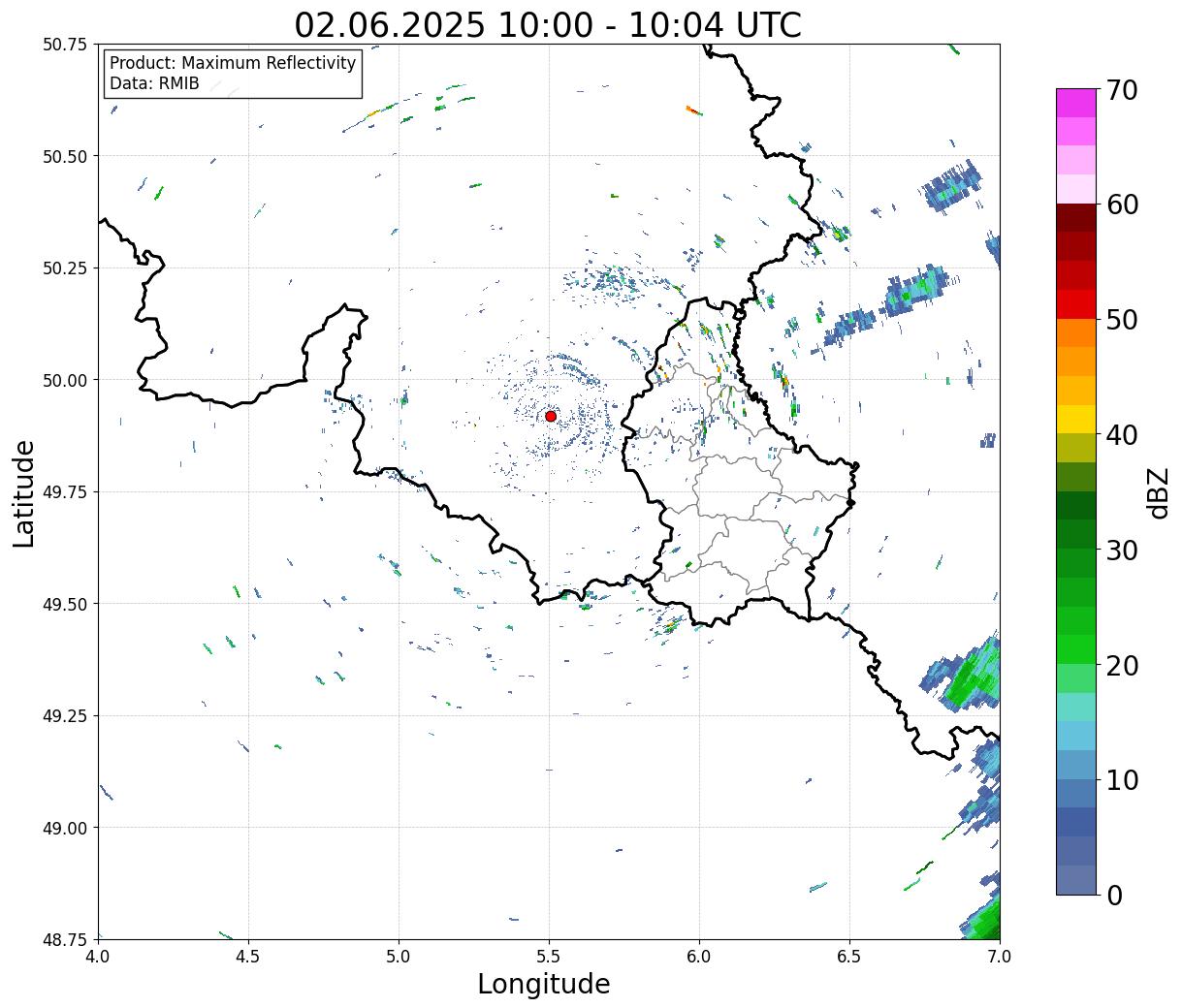The image size is (1182, 1008).
Task: Click the colorbar tick label 50
Action: (1122, 320)
